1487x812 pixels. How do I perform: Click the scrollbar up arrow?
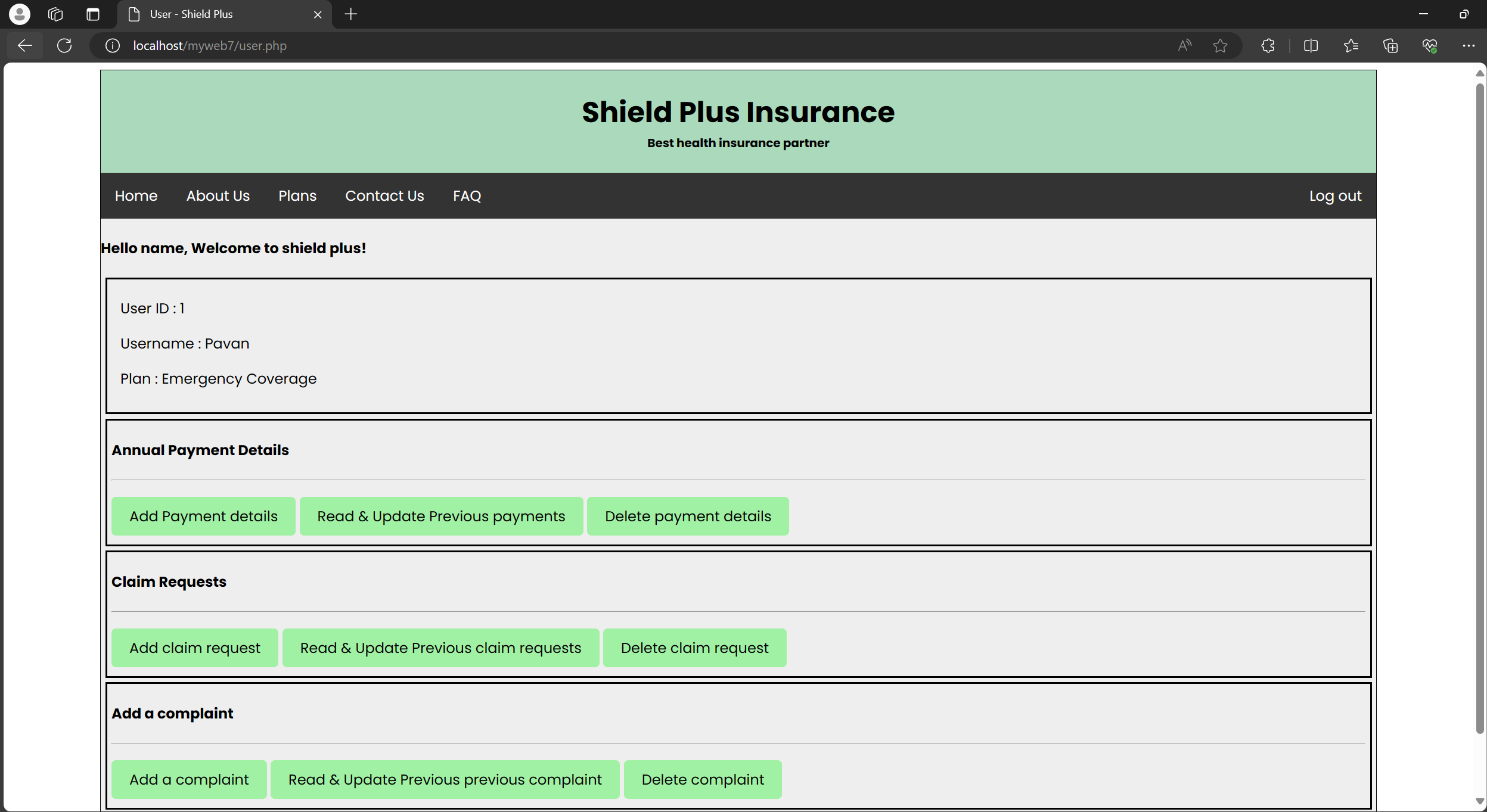(x=1480, y=73)
